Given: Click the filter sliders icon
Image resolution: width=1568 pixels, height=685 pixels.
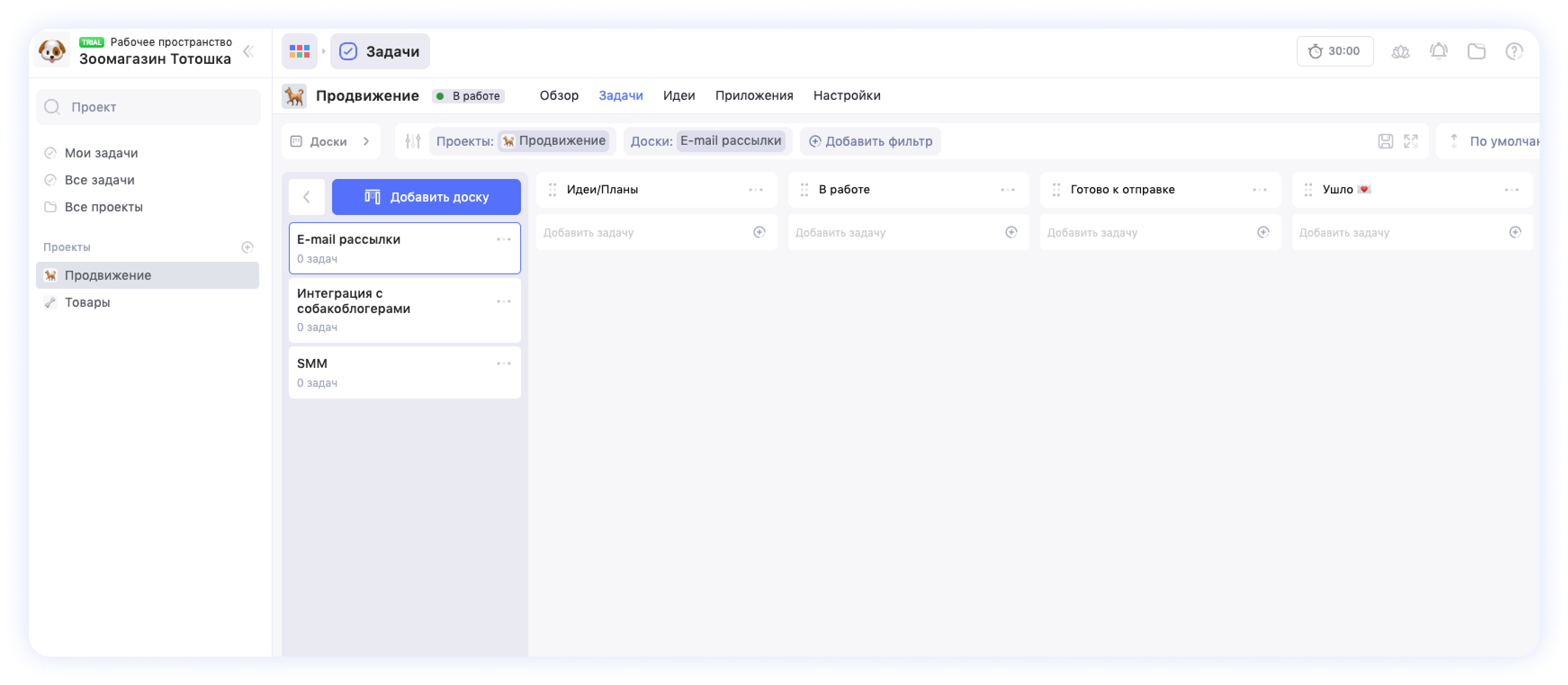Looking at the screenshot, I should coord(413,141).
